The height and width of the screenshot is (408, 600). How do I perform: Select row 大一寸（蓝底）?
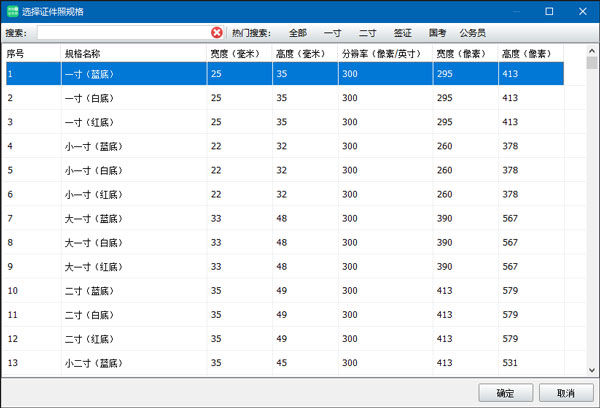(285, 219)
